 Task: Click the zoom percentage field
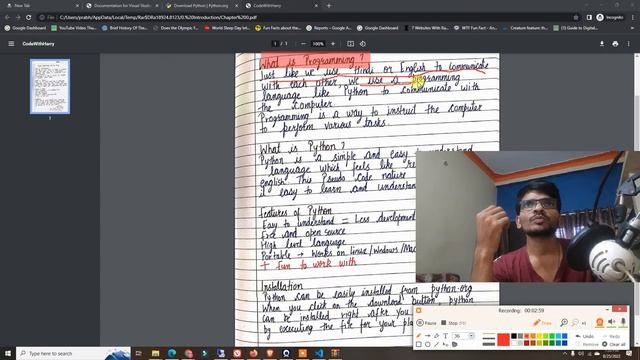[318, 44]
